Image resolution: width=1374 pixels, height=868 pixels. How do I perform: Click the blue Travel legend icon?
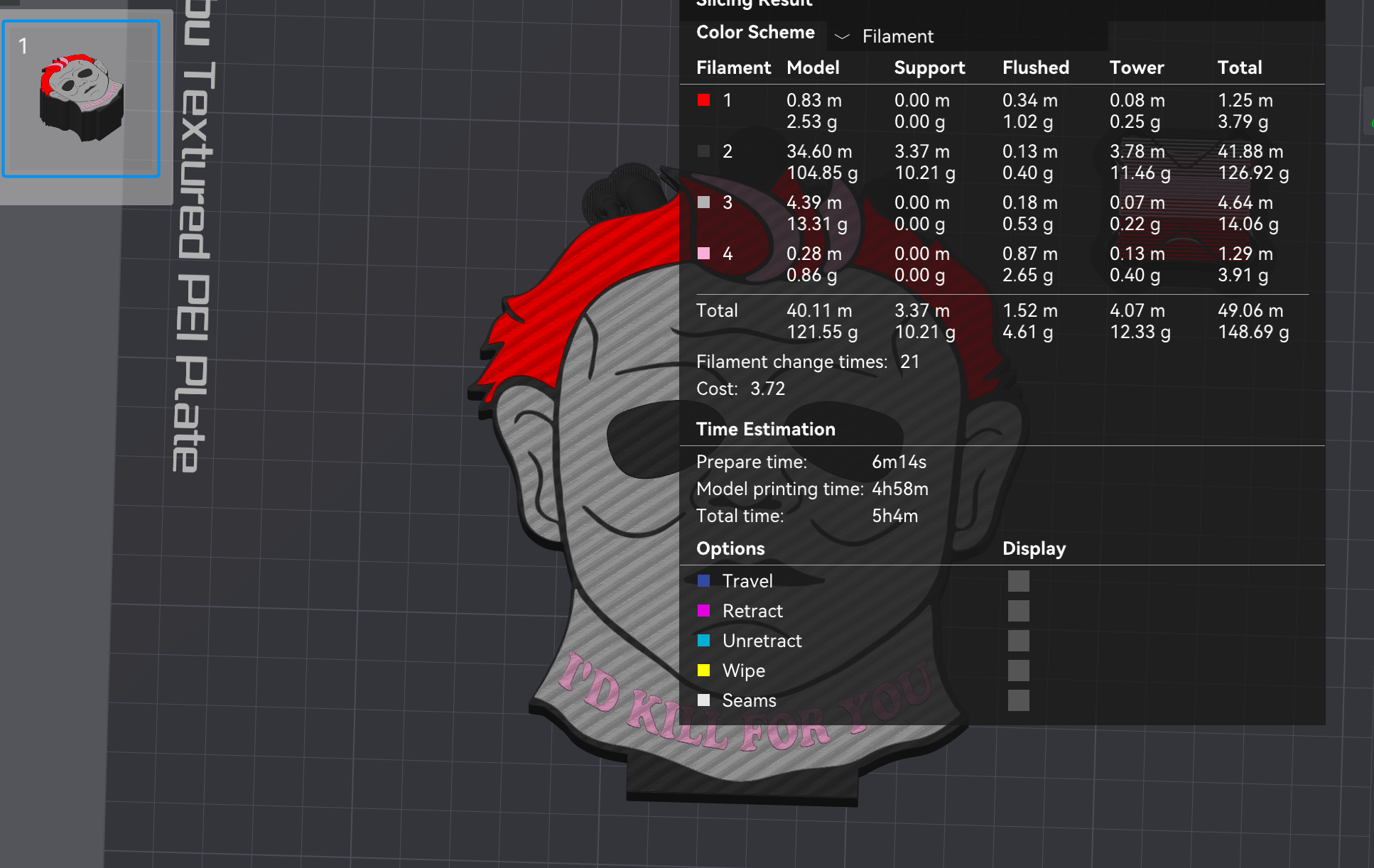tap(703, 581)
